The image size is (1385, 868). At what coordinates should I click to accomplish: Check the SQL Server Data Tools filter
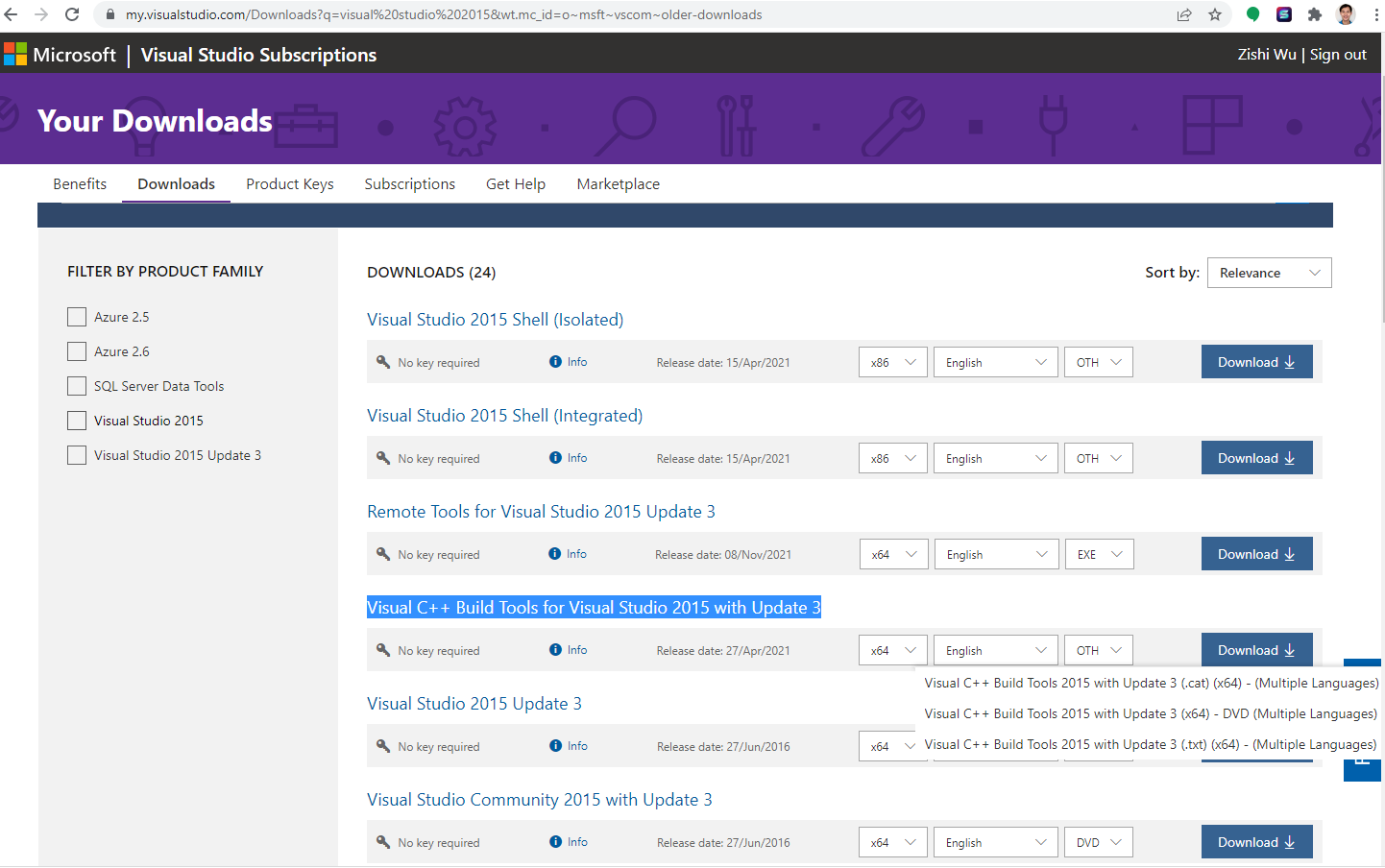tap(77, 386)
